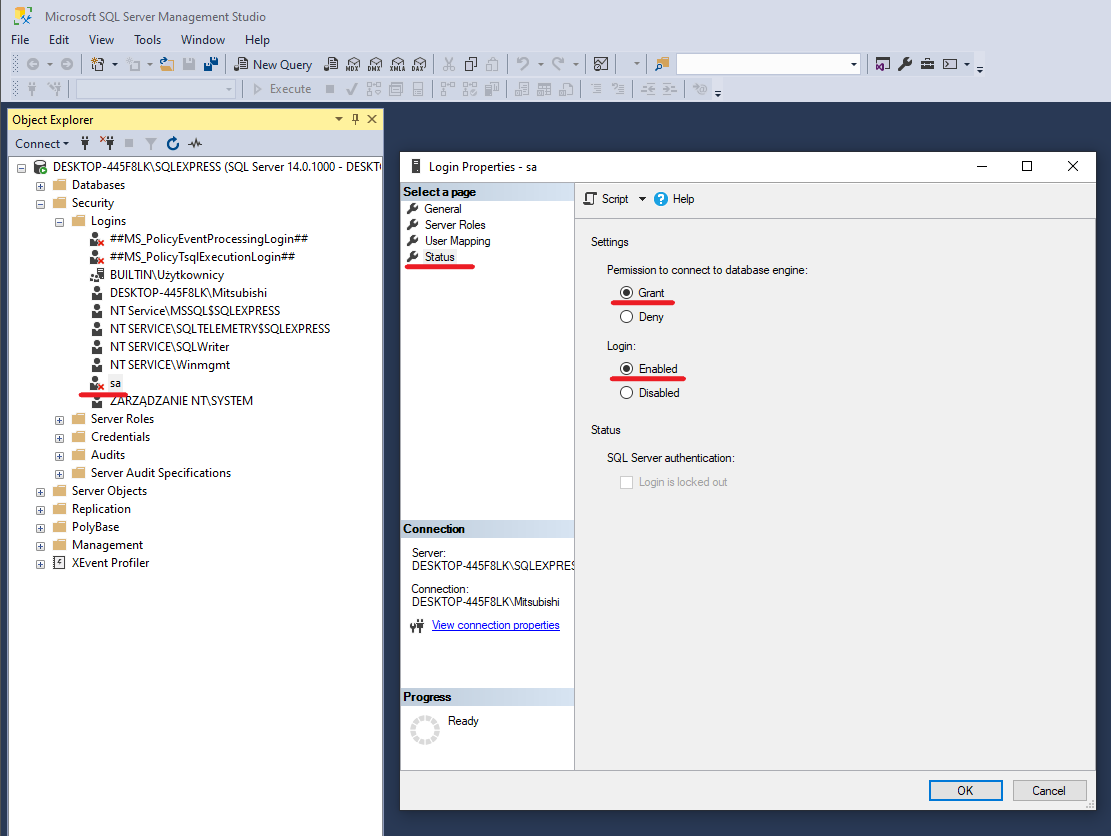Click the Script button in Login Properties
This screenshot has width=1111, height=836.
[607, 199]
